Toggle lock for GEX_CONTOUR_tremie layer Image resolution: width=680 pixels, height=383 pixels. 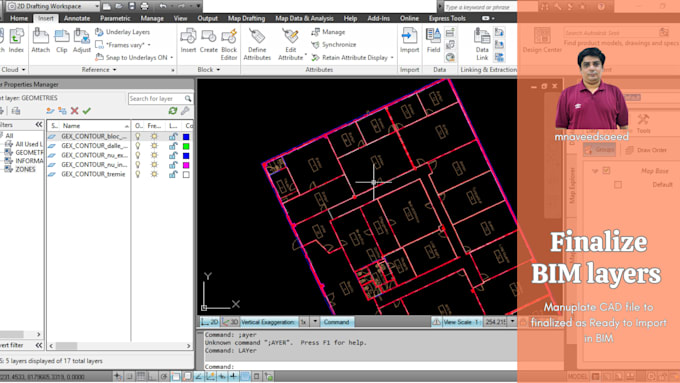pyautogui.click(x=173, y=174)
